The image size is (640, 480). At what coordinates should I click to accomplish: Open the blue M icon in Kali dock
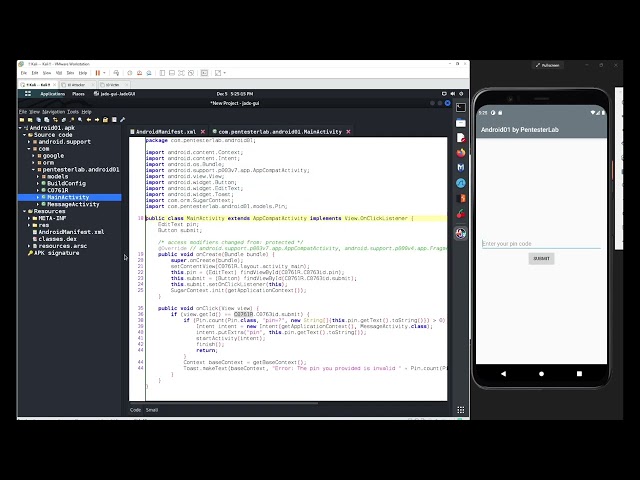coord(461,168)
